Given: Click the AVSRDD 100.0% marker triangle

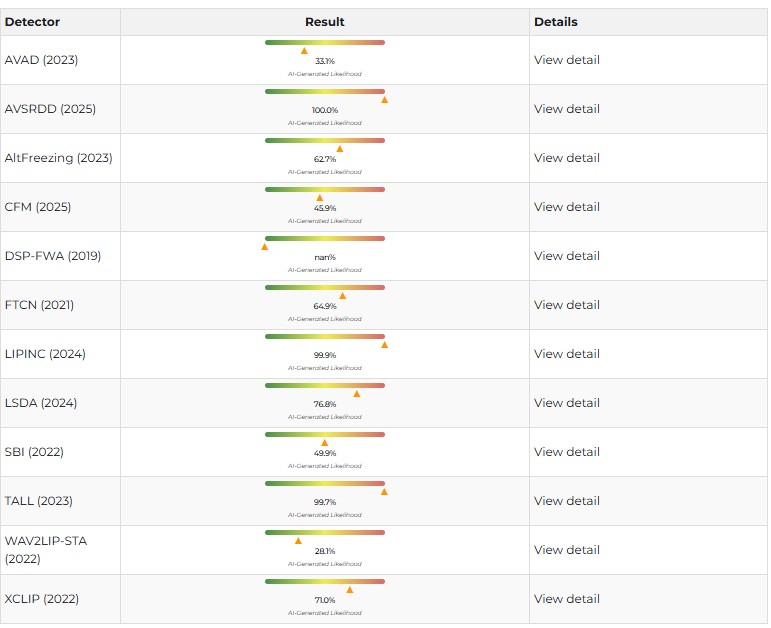Looking at the screenshot, I should 384,100.
